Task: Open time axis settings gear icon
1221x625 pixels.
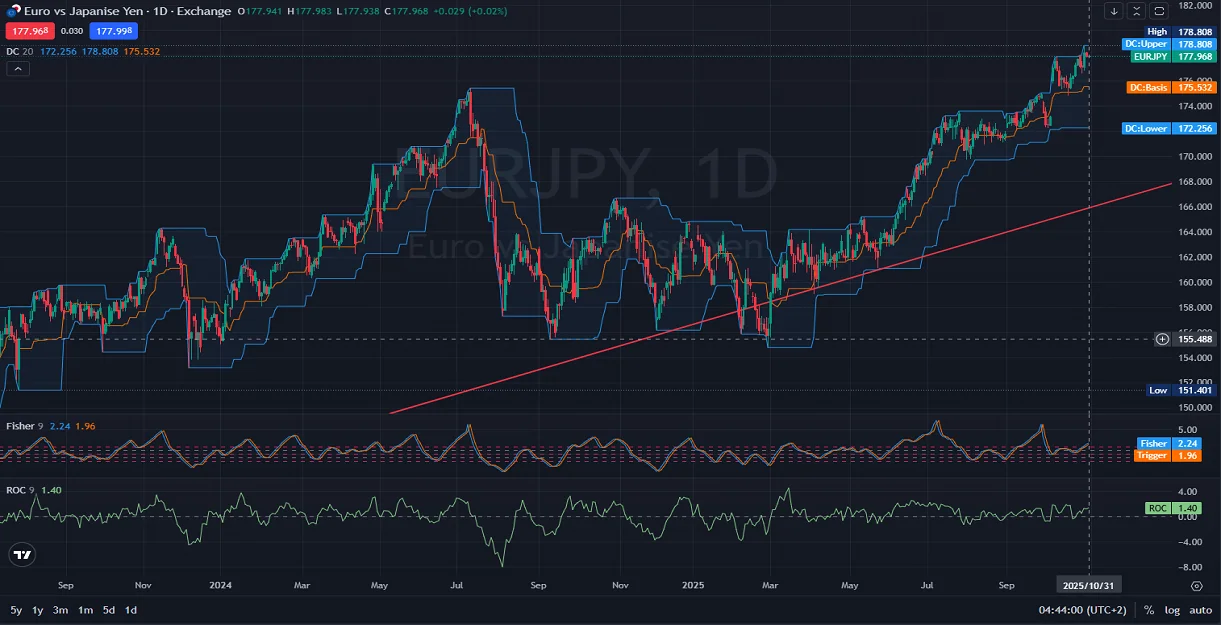Action: click(1197, 585)
